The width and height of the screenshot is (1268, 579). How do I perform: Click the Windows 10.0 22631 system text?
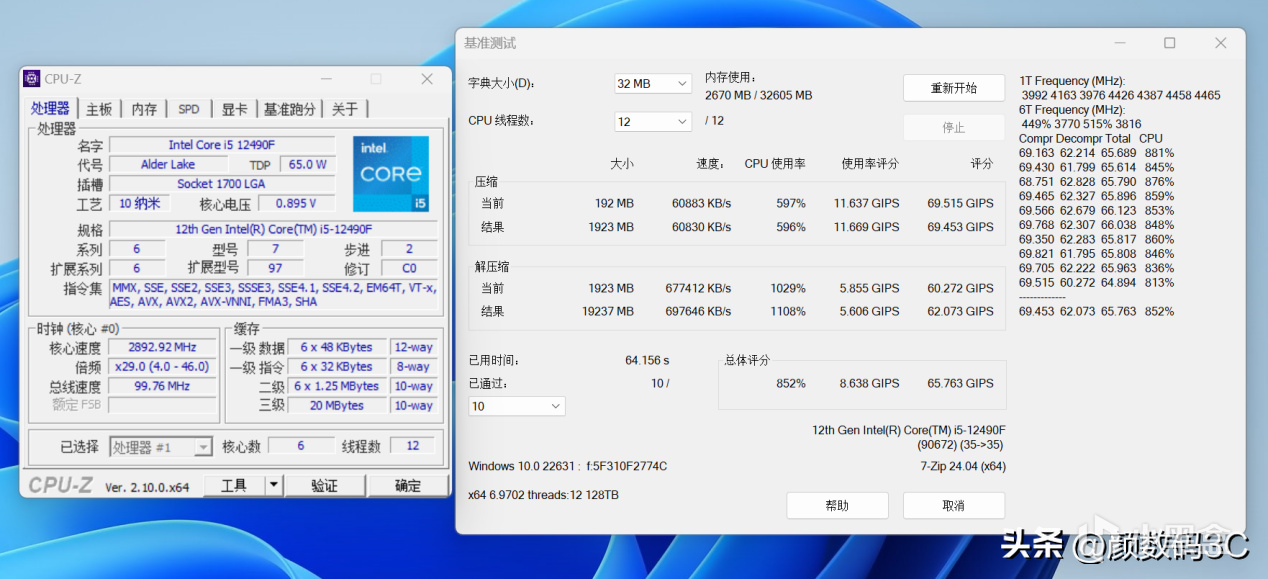coord(567,466)
